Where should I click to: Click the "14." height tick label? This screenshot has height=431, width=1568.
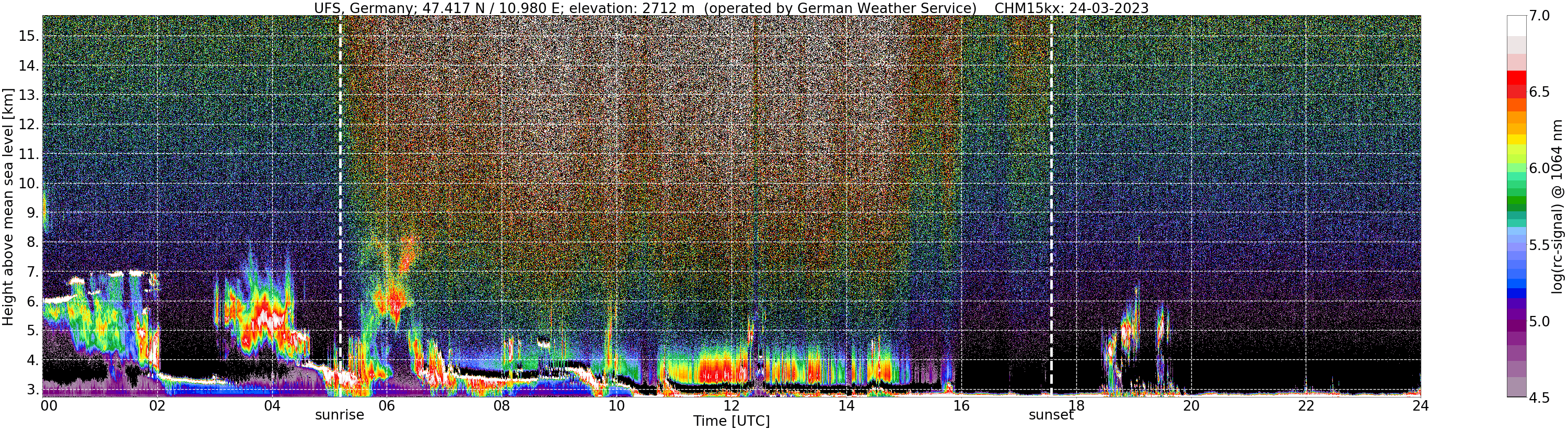29,66
